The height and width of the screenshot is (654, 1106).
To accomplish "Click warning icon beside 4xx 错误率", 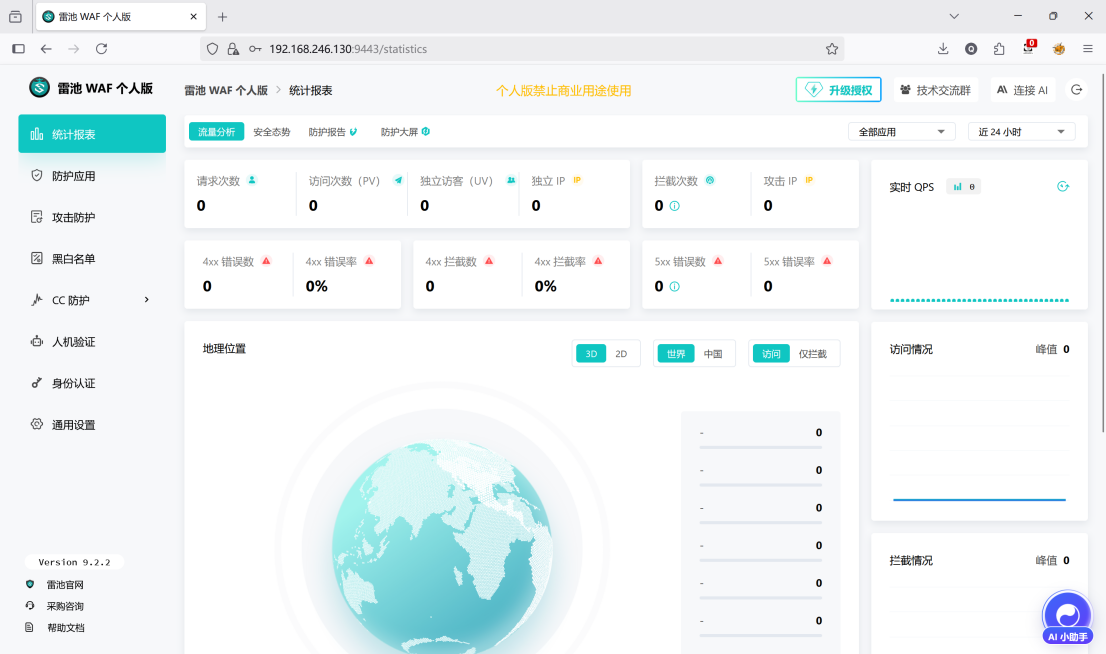I will point(369,260).
